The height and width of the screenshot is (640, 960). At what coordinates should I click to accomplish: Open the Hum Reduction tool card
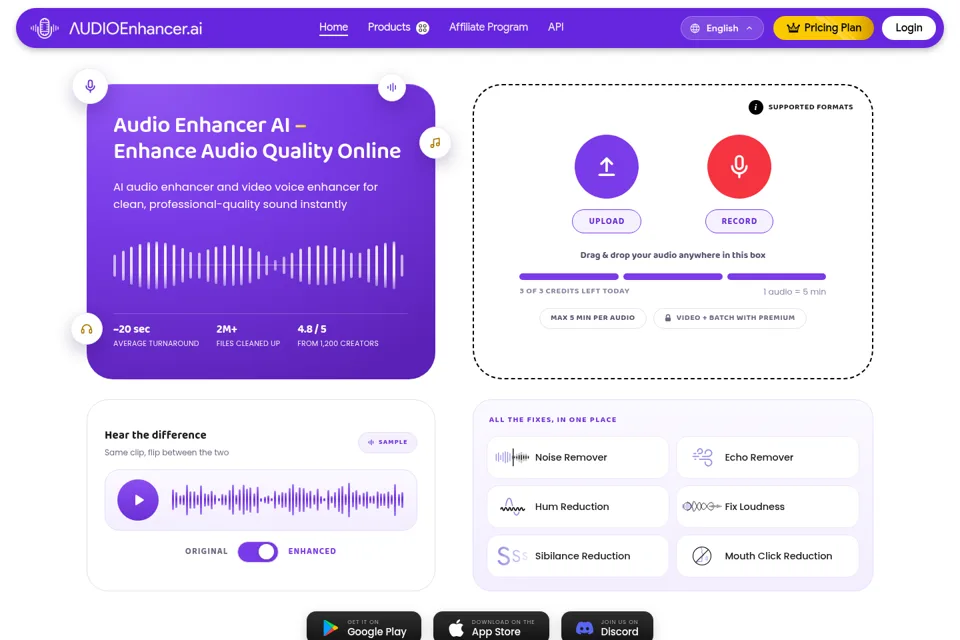coord(578,506)
